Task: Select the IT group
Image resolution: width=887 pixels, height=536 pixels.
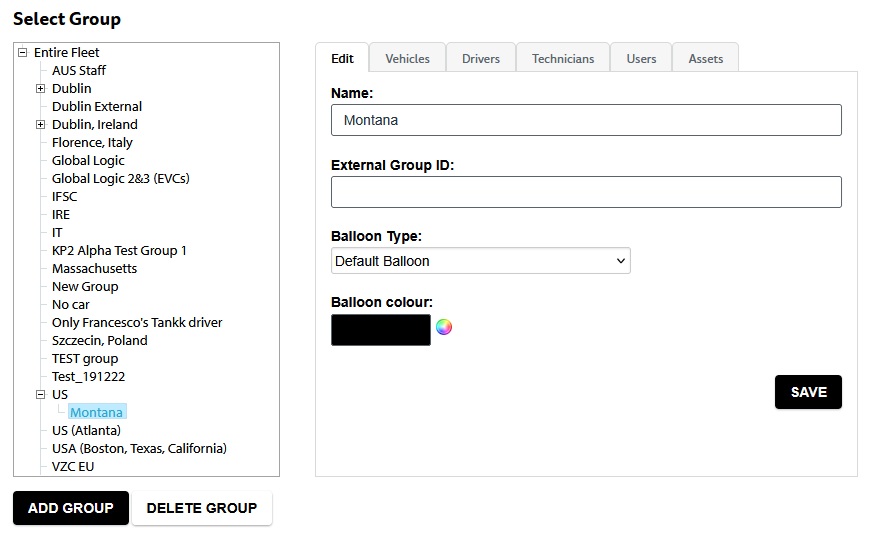Action: [57, 233]
